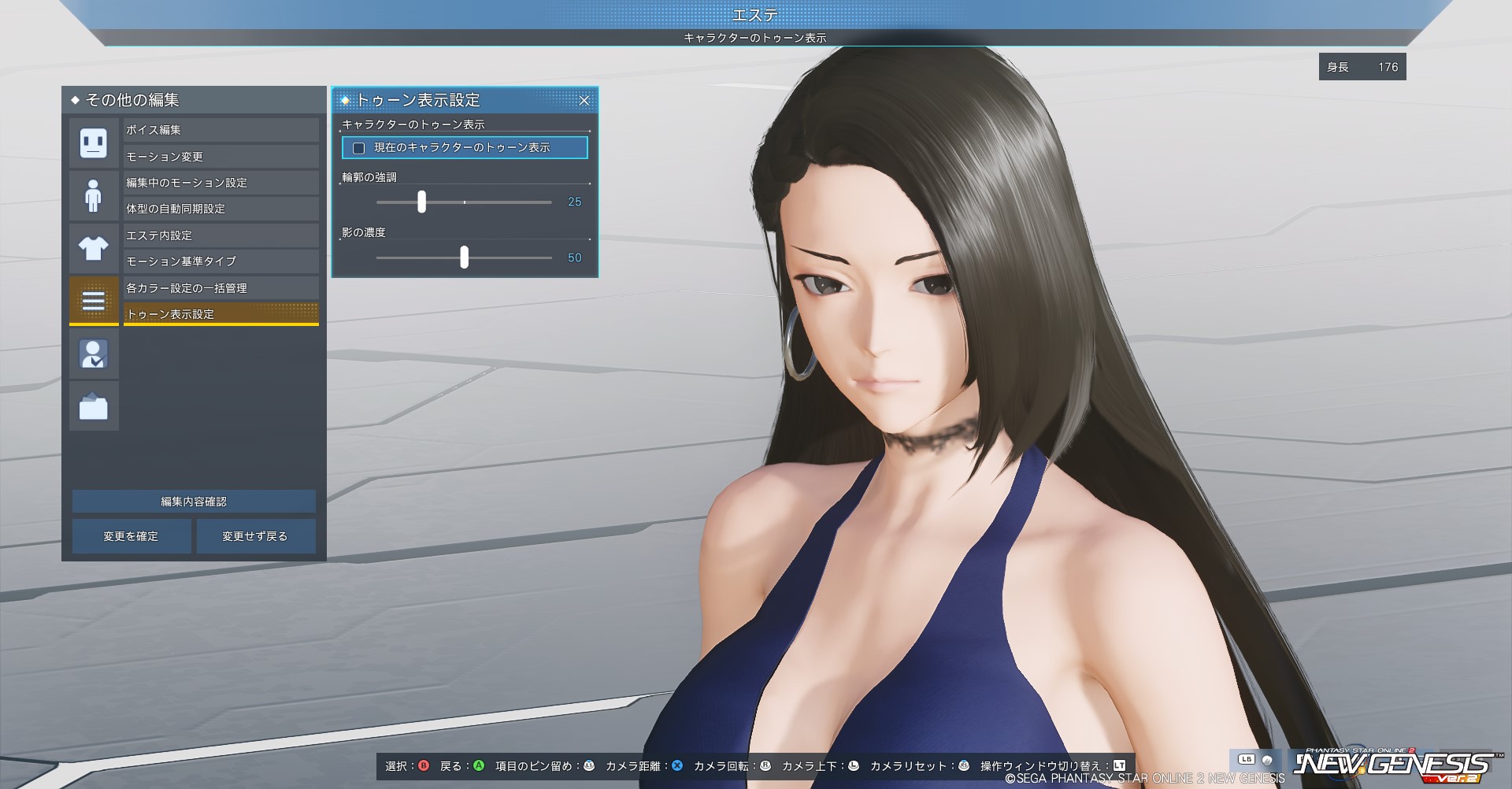Screen dimensions: 1512x789
Task: Click the カメラリセット stick icon
Action: click(x=964, y=765)
